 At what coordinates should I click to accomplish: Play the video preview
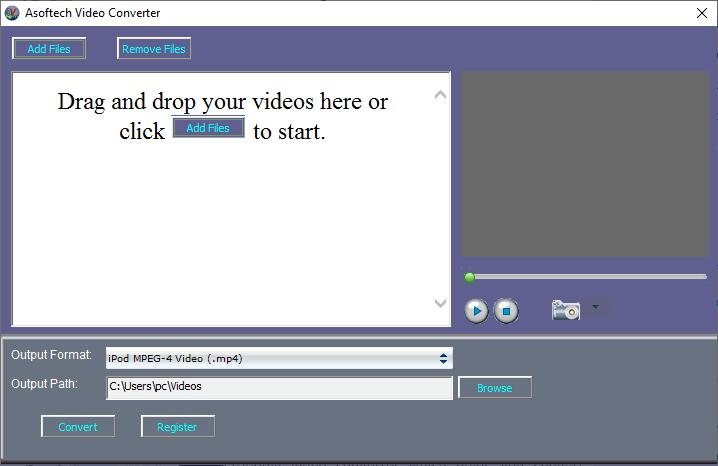pyautogui.click(x=476, y=311)
